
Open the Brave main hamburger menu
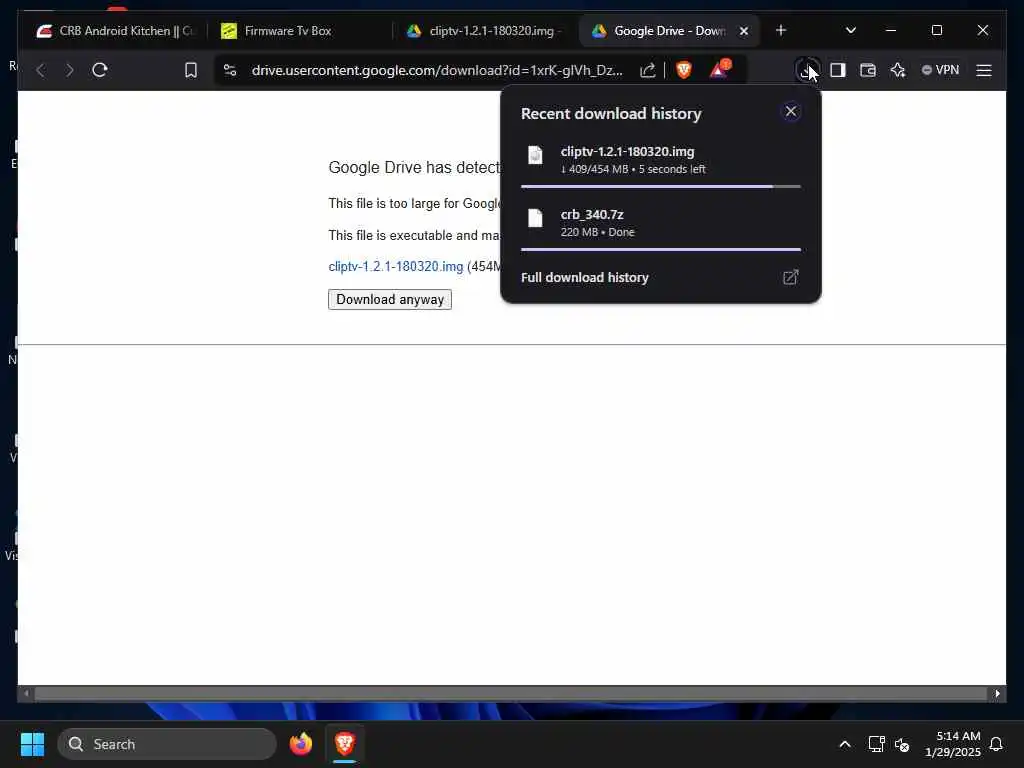click(984, 70)
